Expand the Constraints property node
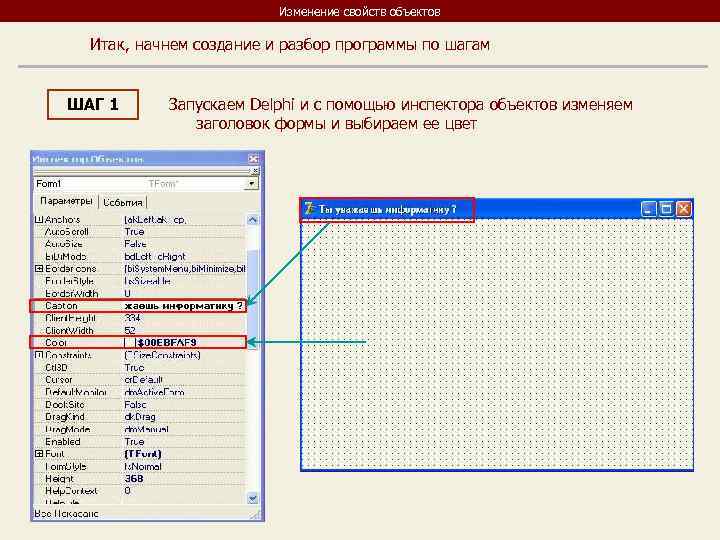Image resolution: width=720 pixels, height=540 pixels. pyautogui.click(x=39, y=355)
